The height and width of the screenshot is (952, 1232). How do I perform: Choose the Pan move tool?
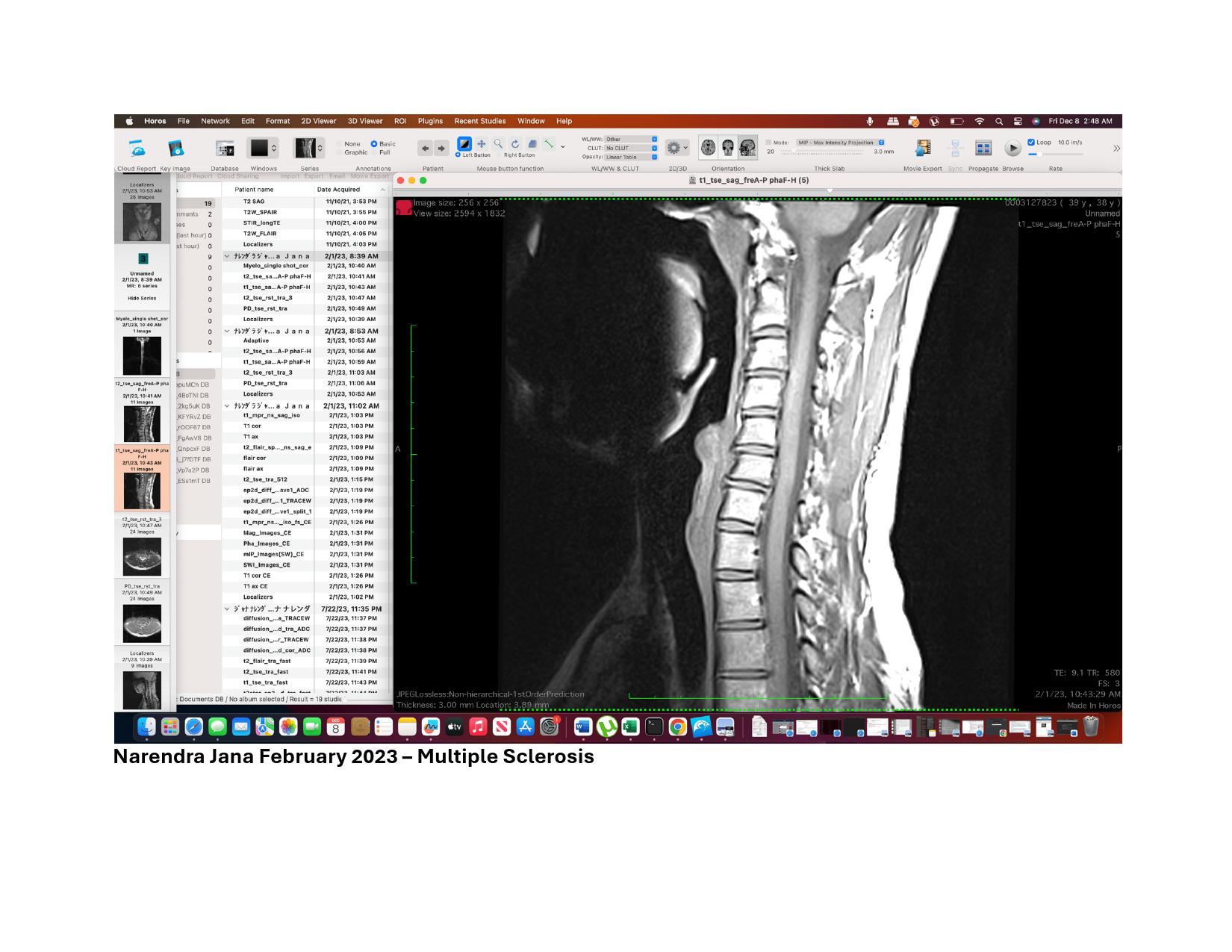tap(482, 144)
